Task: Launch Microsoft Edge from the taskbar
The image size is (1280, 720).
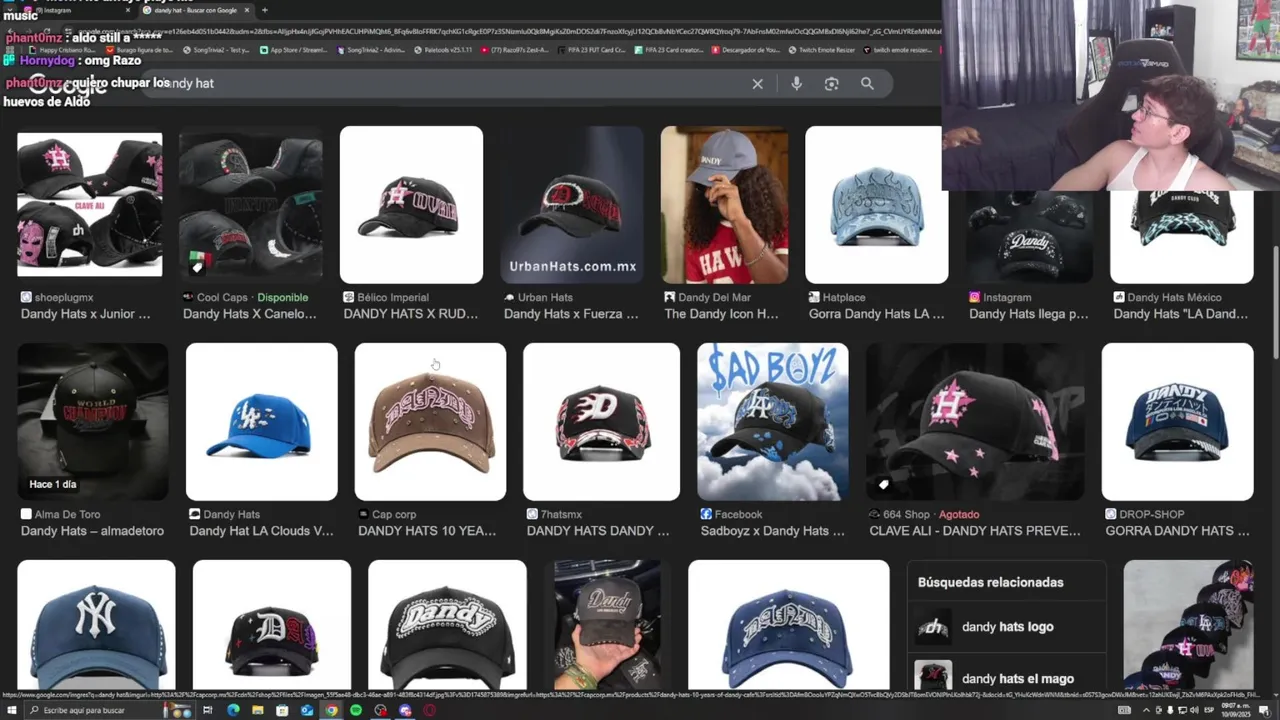Action: click(x=233, y=710)
